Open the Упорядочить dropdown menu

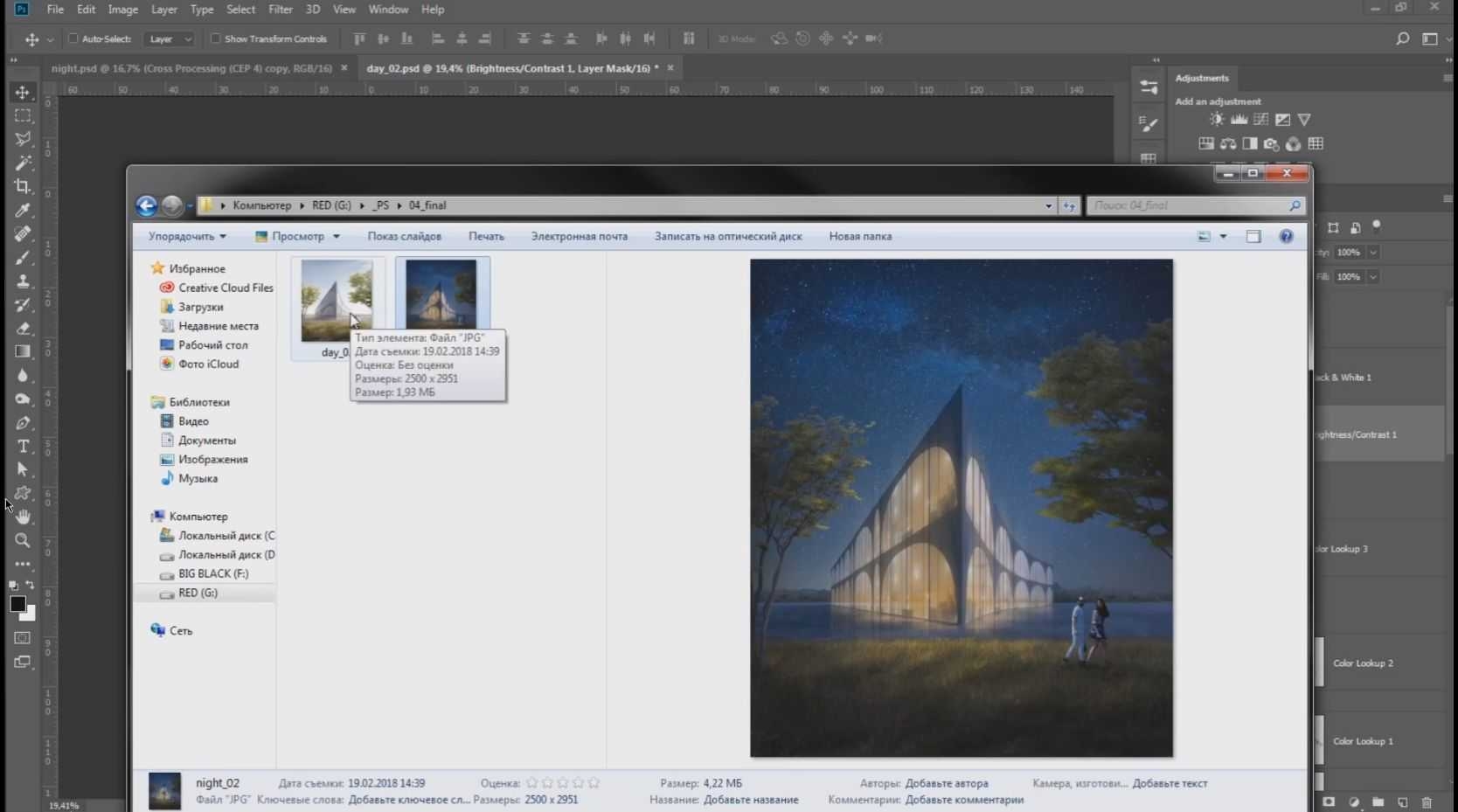click(x=187, y=236)
